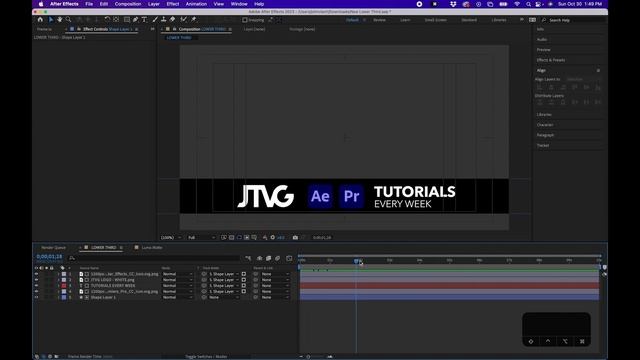
Task: Hide the TUTORIALS EVERY WEEK text layer
Action: click(x=36, y=285)
